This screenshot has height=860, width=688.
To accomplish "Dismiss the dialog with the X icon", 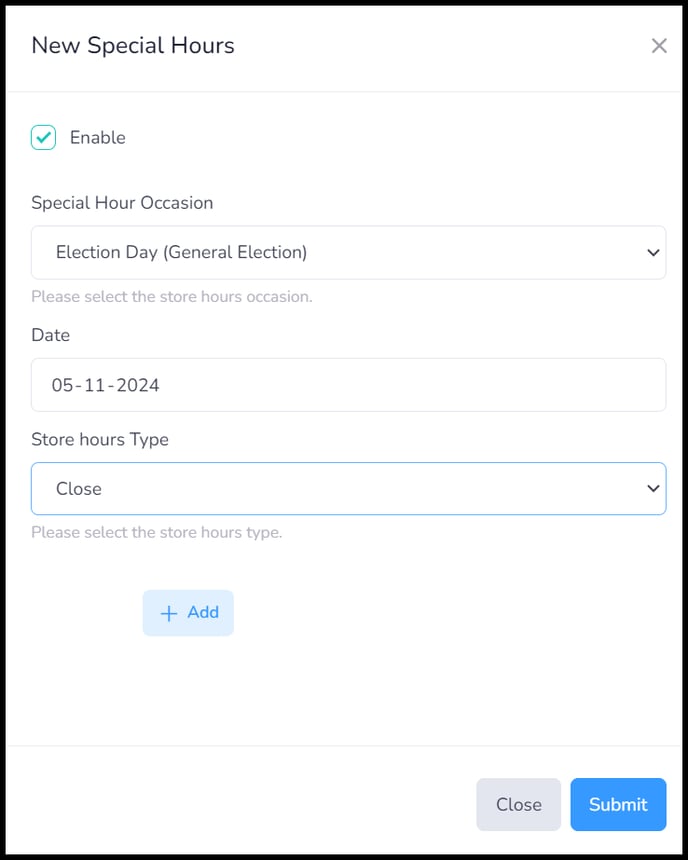I will click(x=659, y=46).
